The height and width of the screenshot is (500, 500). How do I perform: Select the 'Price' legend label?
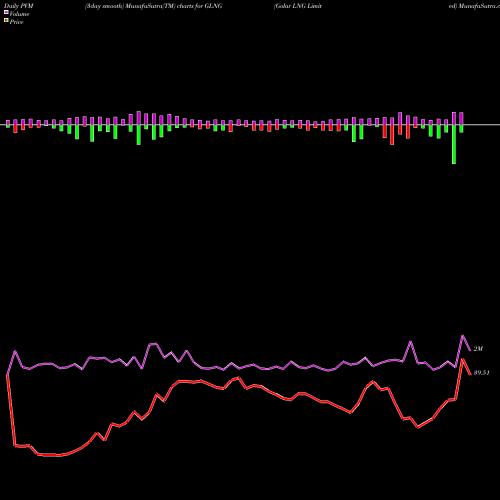click(16, 22)
